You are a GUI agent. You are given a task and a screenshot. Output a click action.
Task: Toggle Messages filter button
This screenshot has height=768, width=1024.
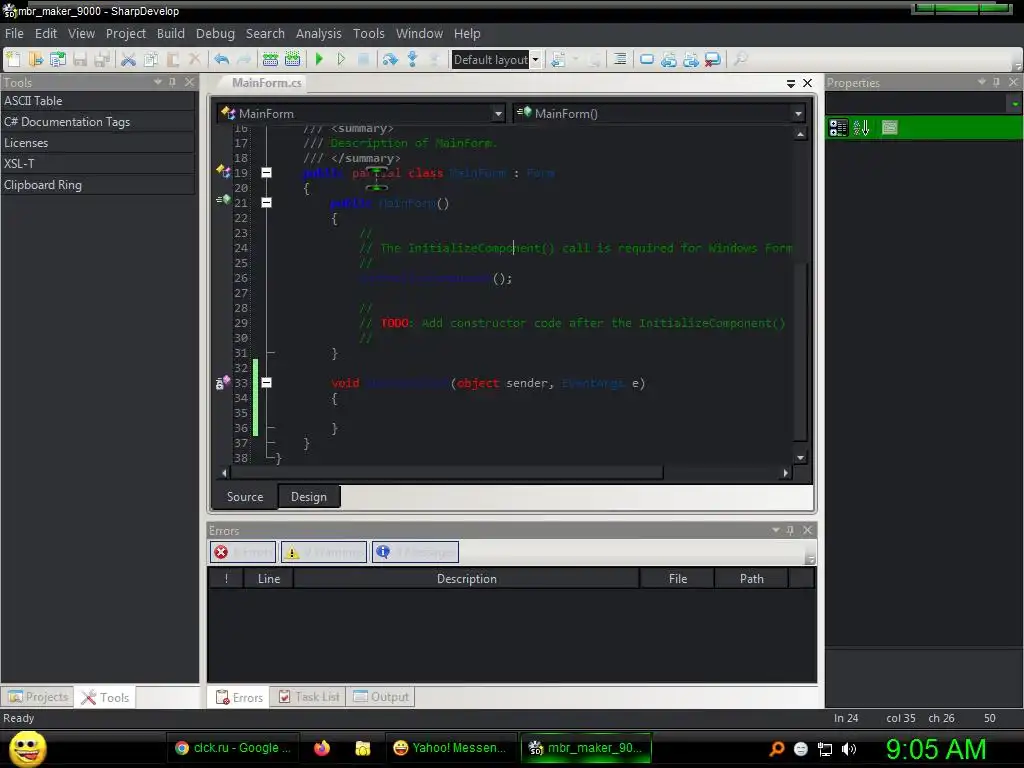click(x=415, y=552)
